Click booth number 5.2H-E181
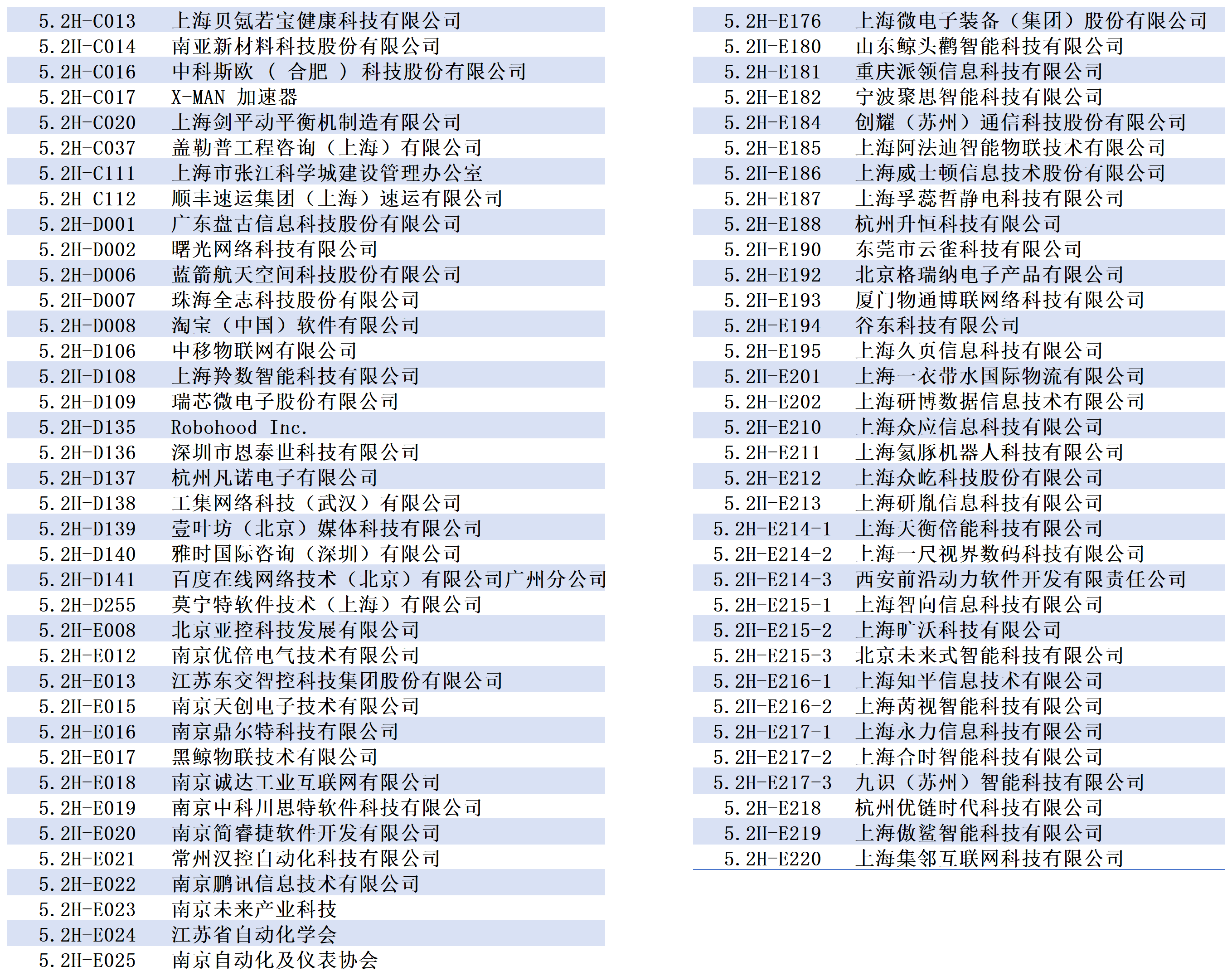The height and width of the screenshot is (976, 1232). coord(772,72)
